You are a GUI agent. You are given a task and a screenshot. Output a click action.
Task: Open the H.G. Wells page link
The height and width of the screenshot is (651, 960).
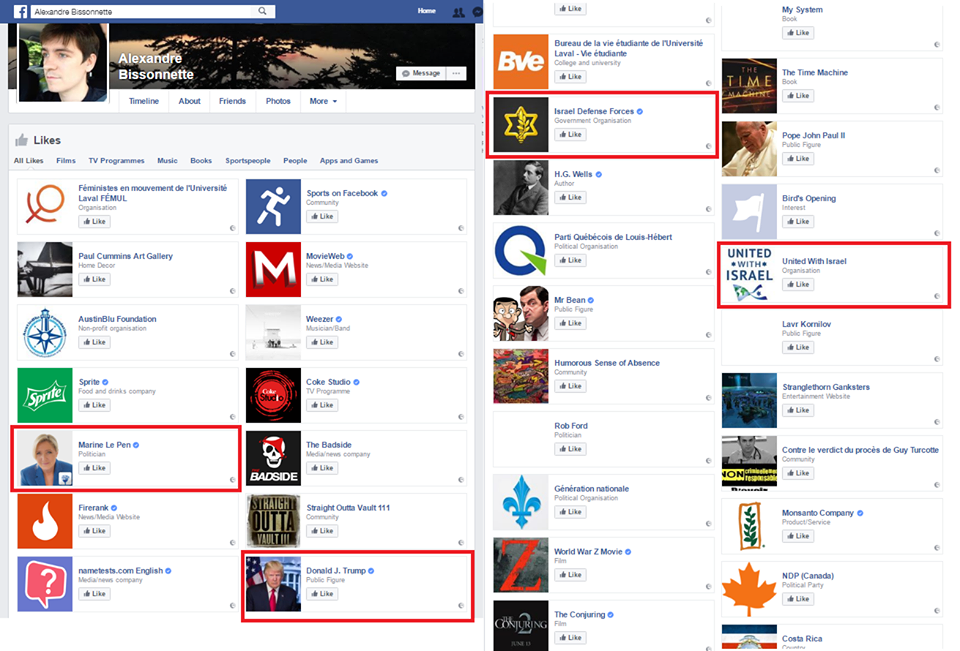[573, 174]
